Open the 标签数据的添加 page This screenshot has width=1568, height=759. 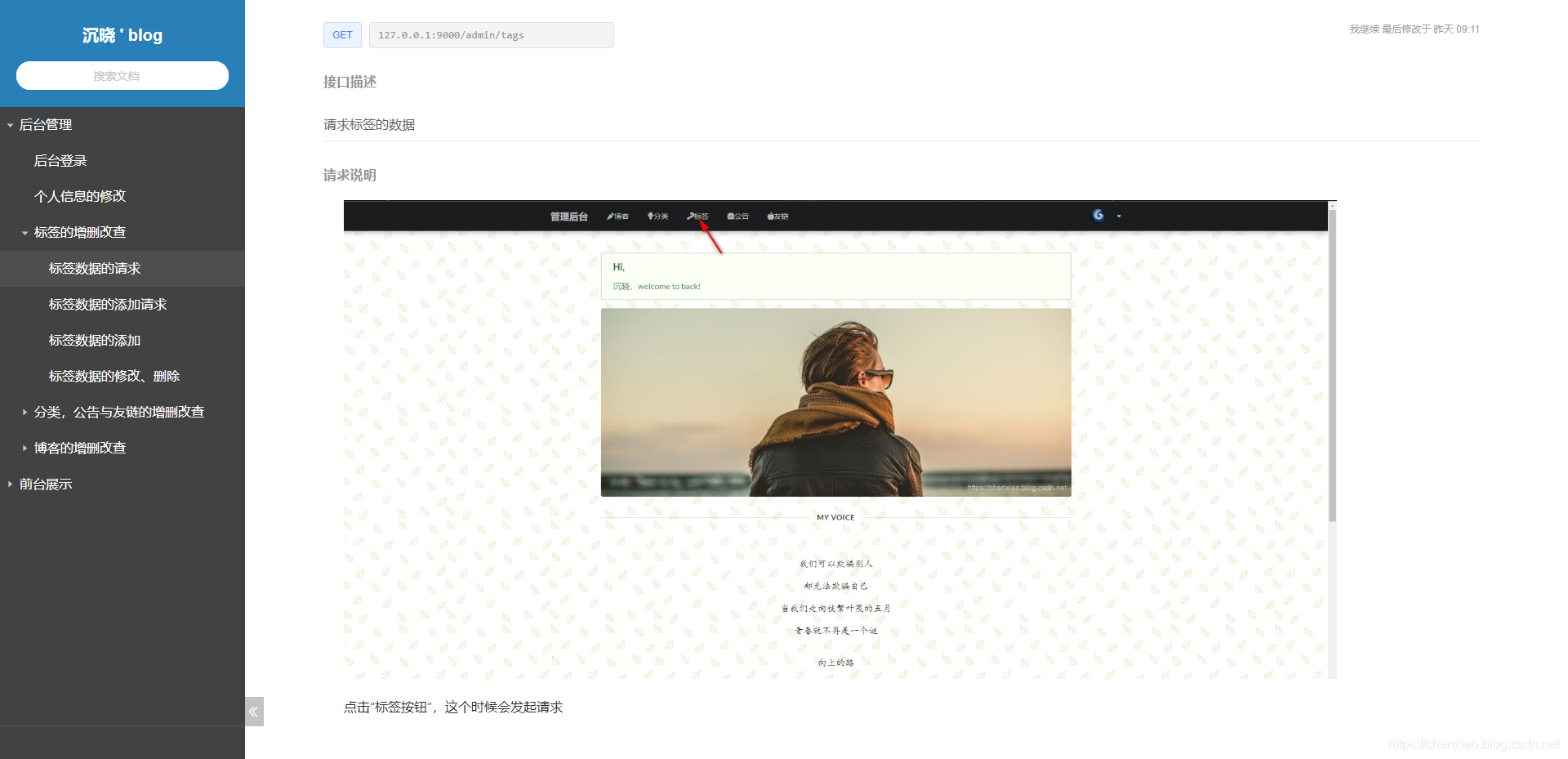point(95,340)
